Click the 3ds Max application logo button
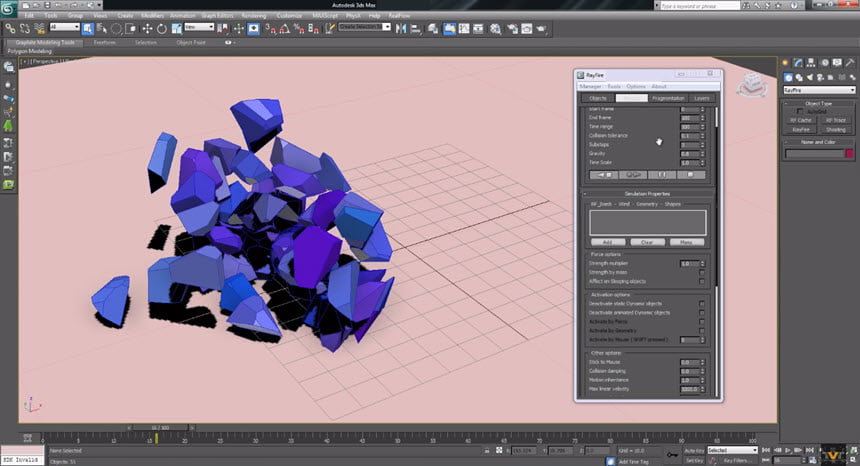860x466 pixels. tap(8, 9)
